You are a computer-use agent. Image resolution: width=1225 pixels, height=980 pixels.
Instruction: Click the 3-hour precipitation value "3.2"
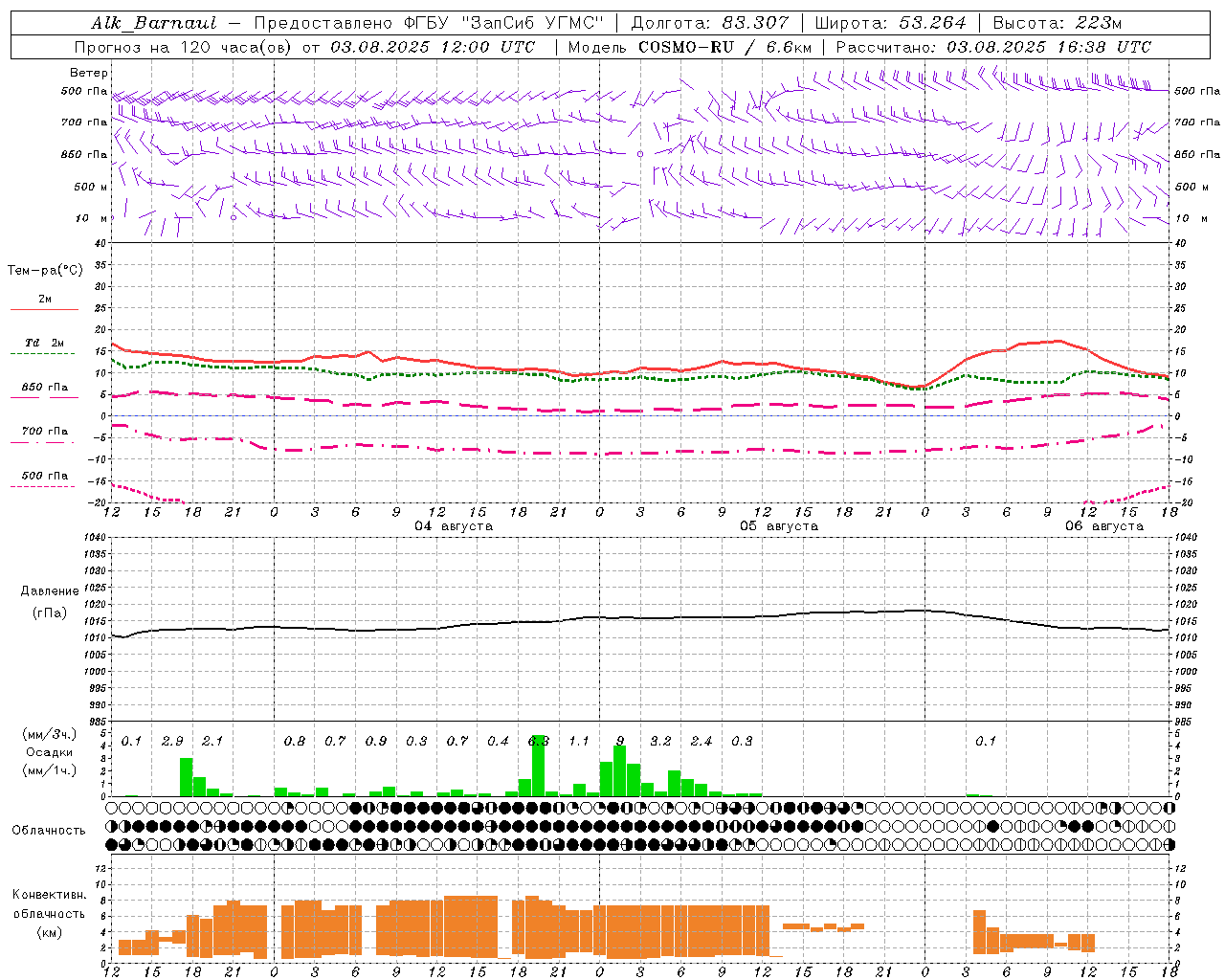tap(660, 741)
